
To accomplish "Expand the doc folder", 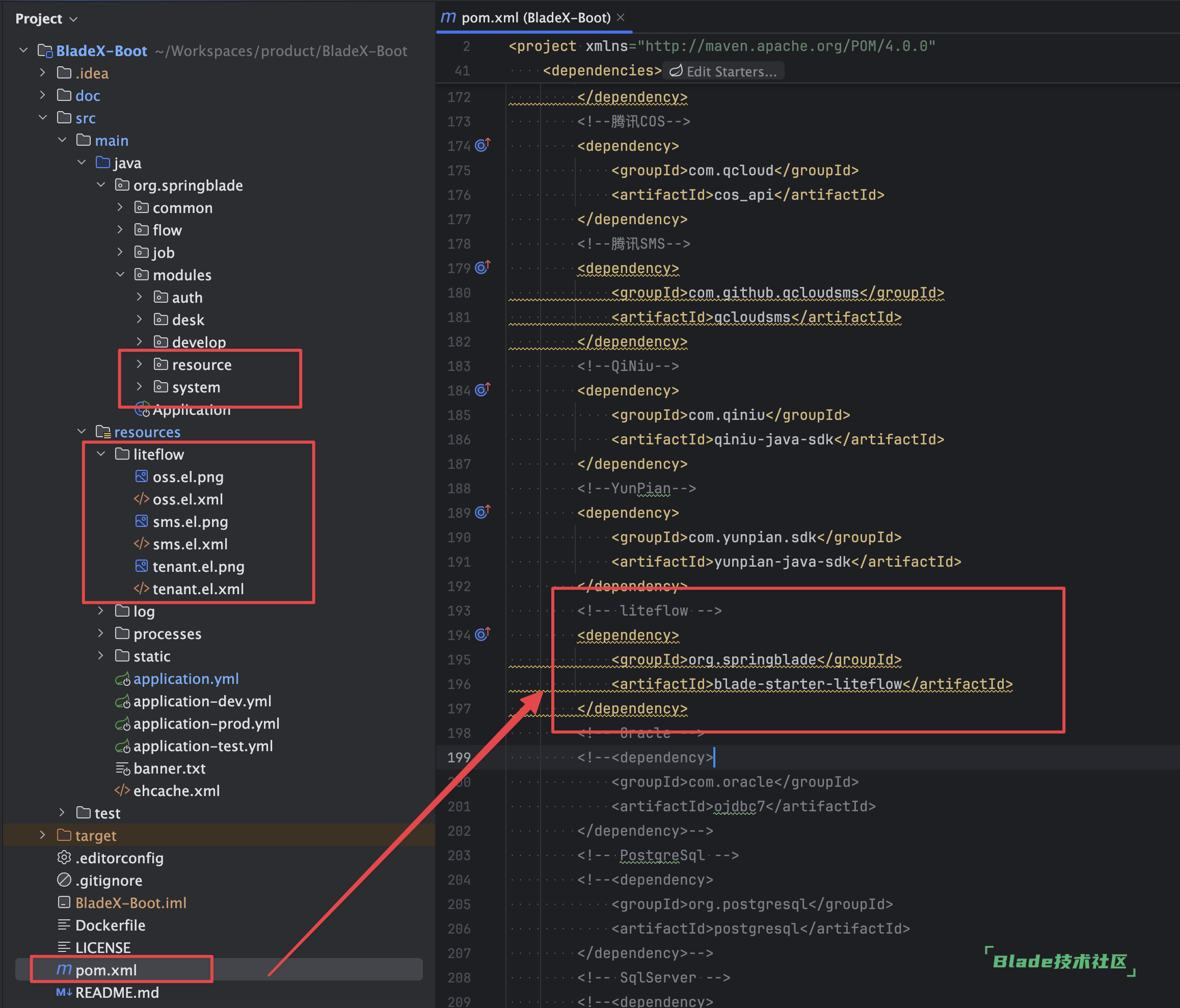I will [43, 95].
